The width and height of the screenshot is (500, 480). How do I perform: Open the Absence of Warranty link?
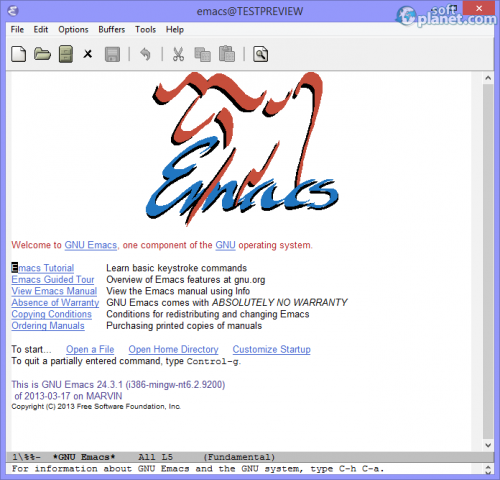55,303
